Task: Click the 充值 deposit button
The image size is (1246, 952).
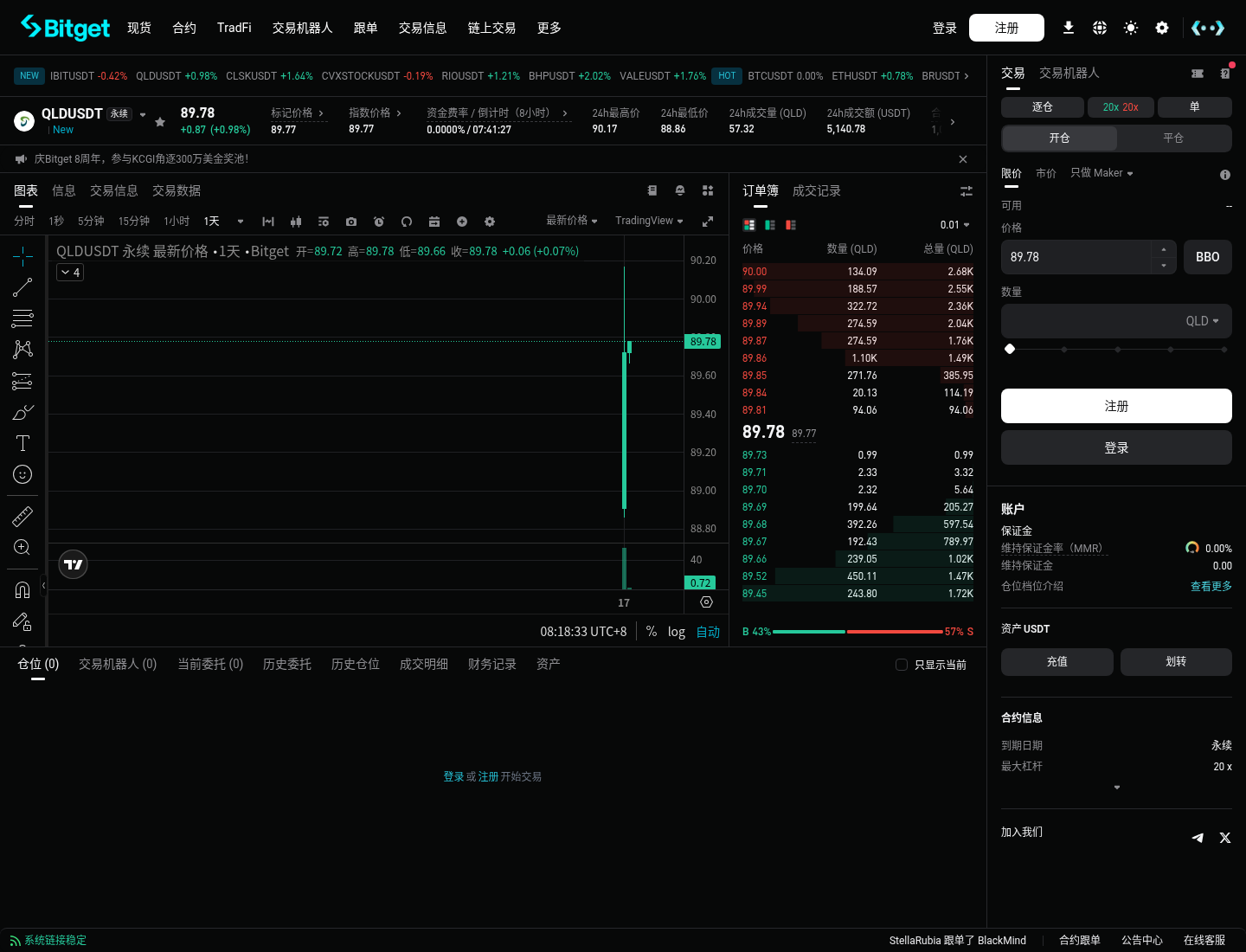Action: [x=1057, y=662]
